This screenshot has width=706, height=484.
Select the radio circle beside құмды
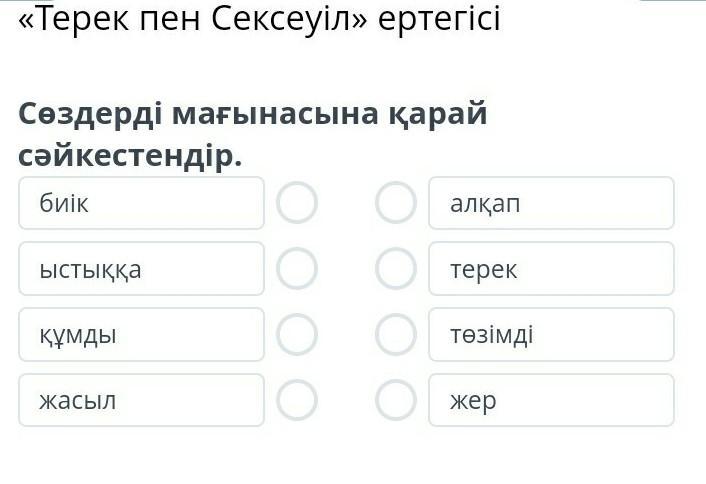pos(297,334)
